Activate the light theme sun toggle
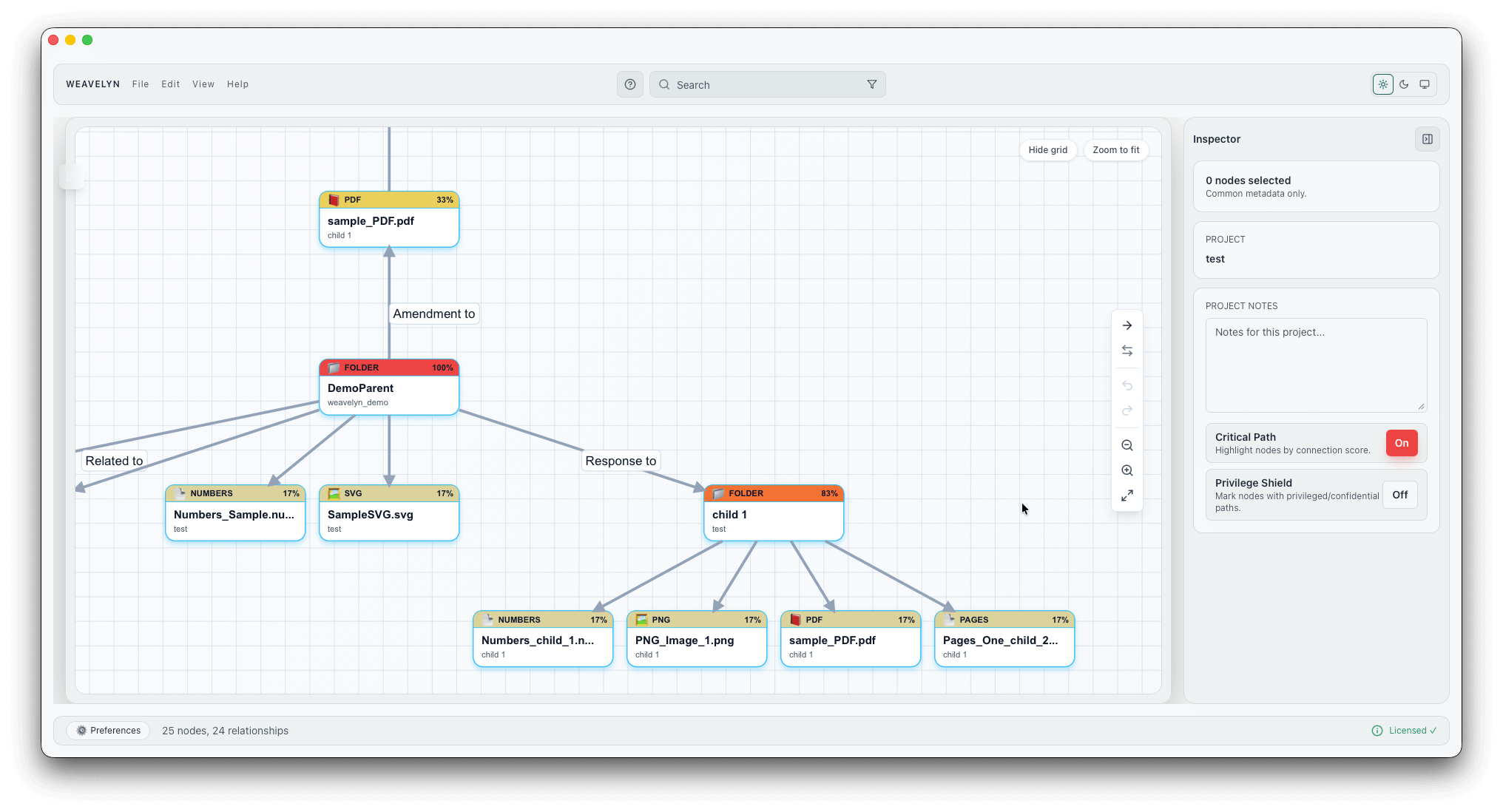The height and width of the screenshot is (812, 1503). (1382, 84)
